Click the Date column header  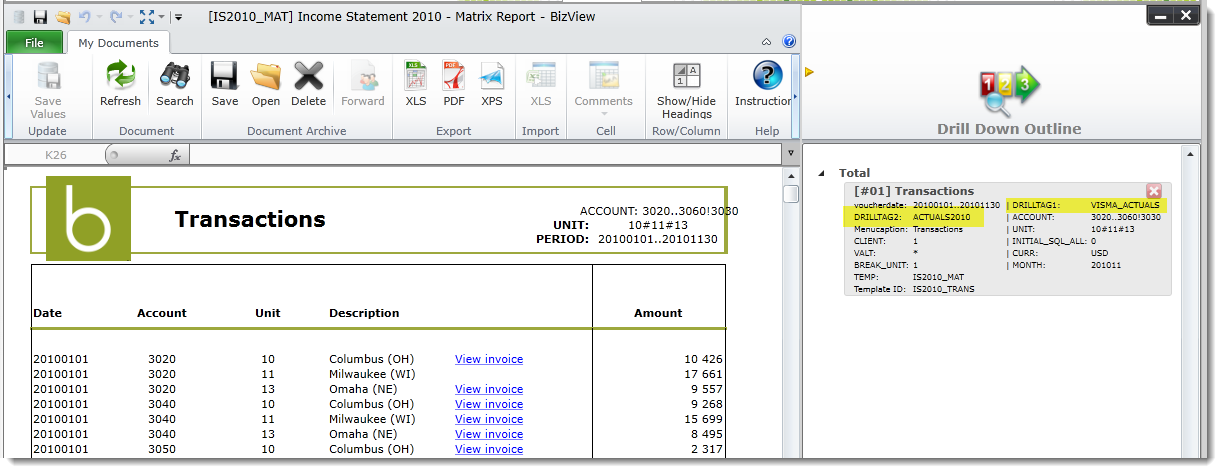pyautogui.click(x=47, y=313)
